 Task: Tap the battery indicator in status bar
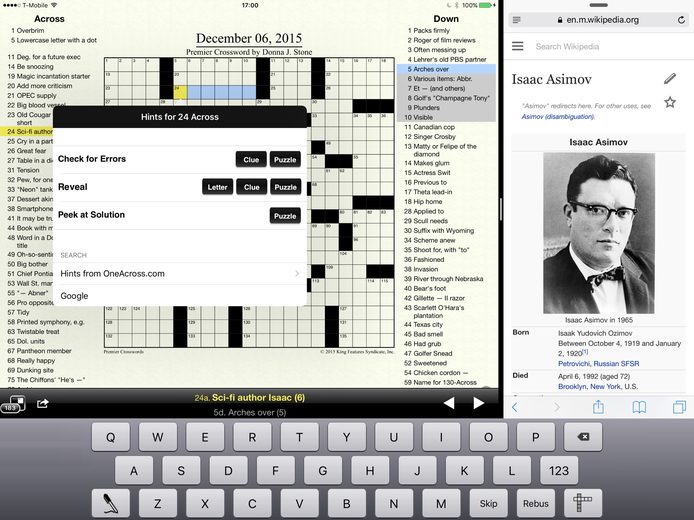(x=486, y=5)
